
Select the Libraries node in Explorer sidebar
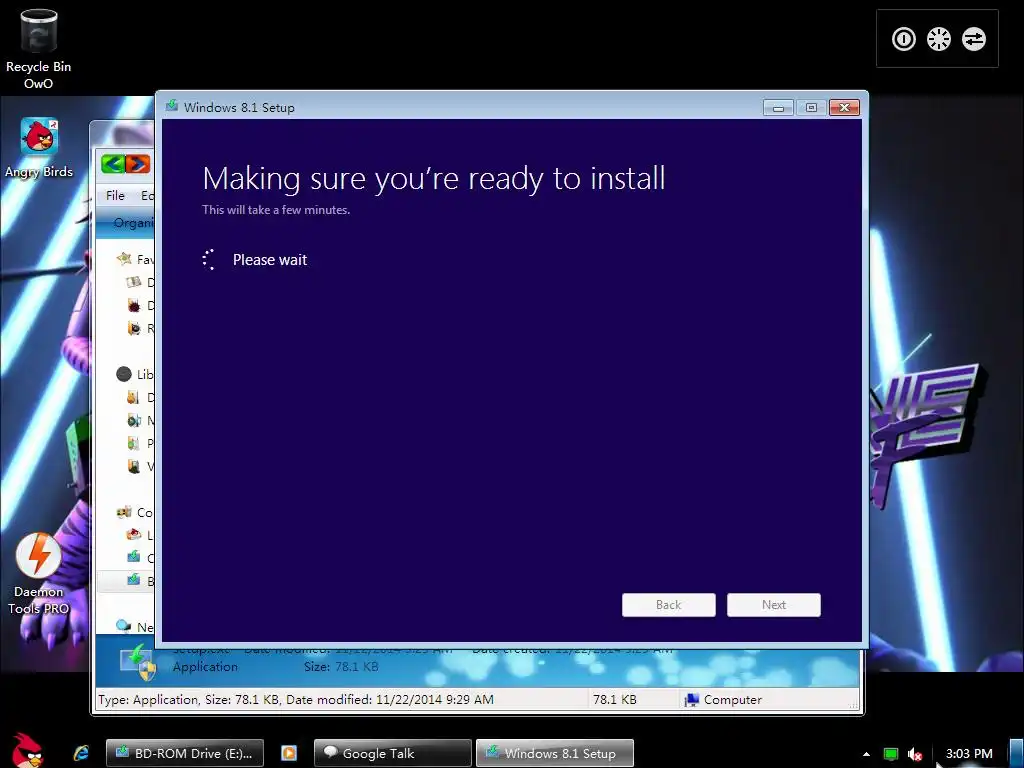pyautogui.click(x=124, y=374)
